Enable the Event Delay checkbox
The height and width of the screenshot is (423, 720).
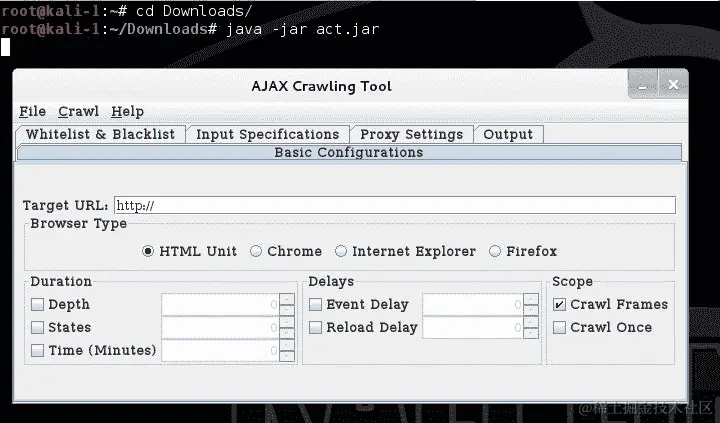click(315, 304)
